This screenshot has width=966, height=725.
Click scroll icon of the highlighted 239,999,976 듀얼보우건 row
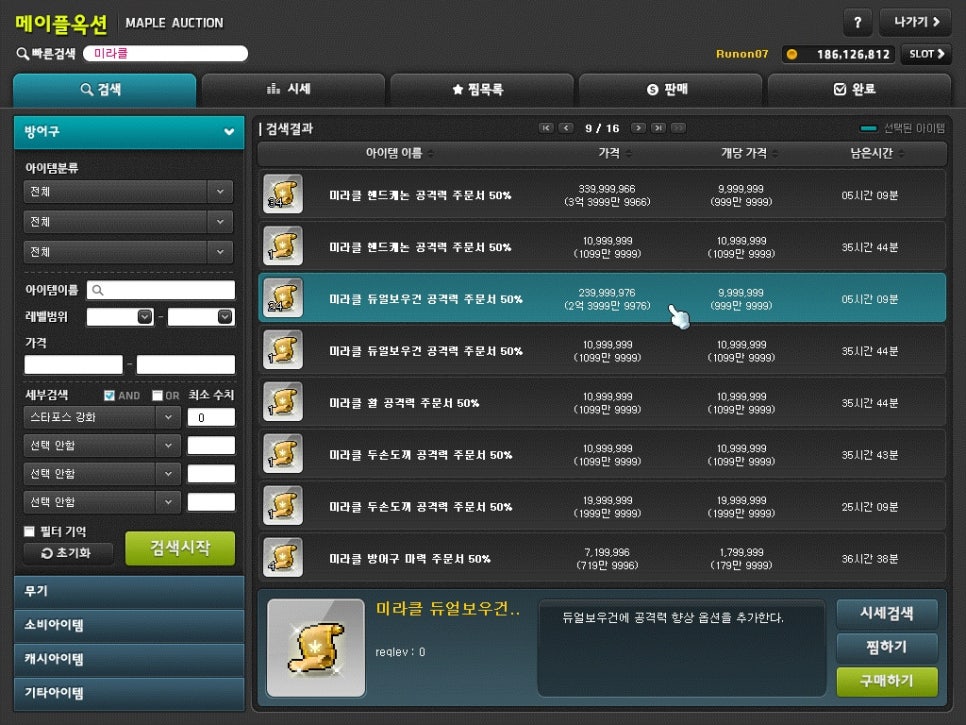283,298
